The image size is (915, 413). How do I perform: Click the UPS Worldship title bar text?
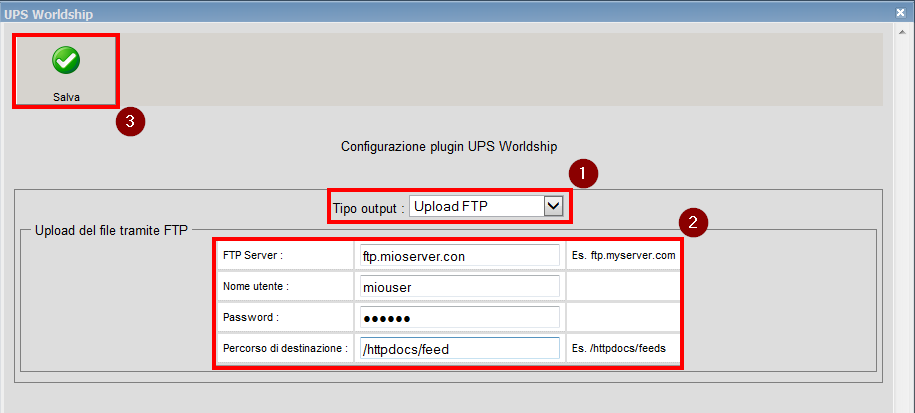[x=48, y=14]
